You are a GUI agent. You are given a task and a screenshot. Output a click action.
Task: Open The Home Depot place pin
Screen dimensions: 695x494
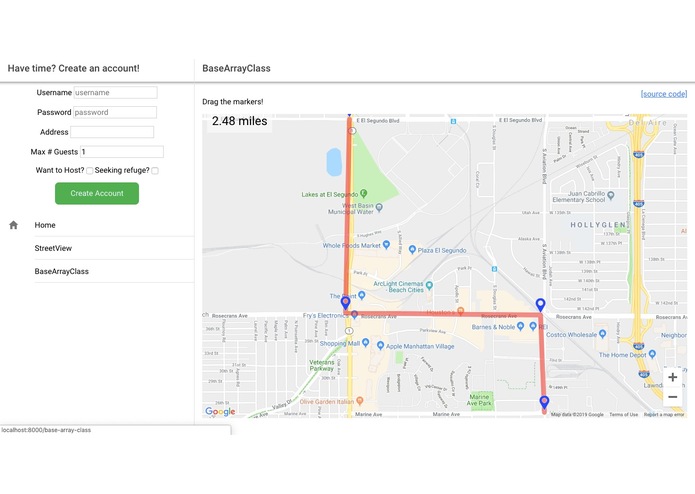tap(652, 354)
